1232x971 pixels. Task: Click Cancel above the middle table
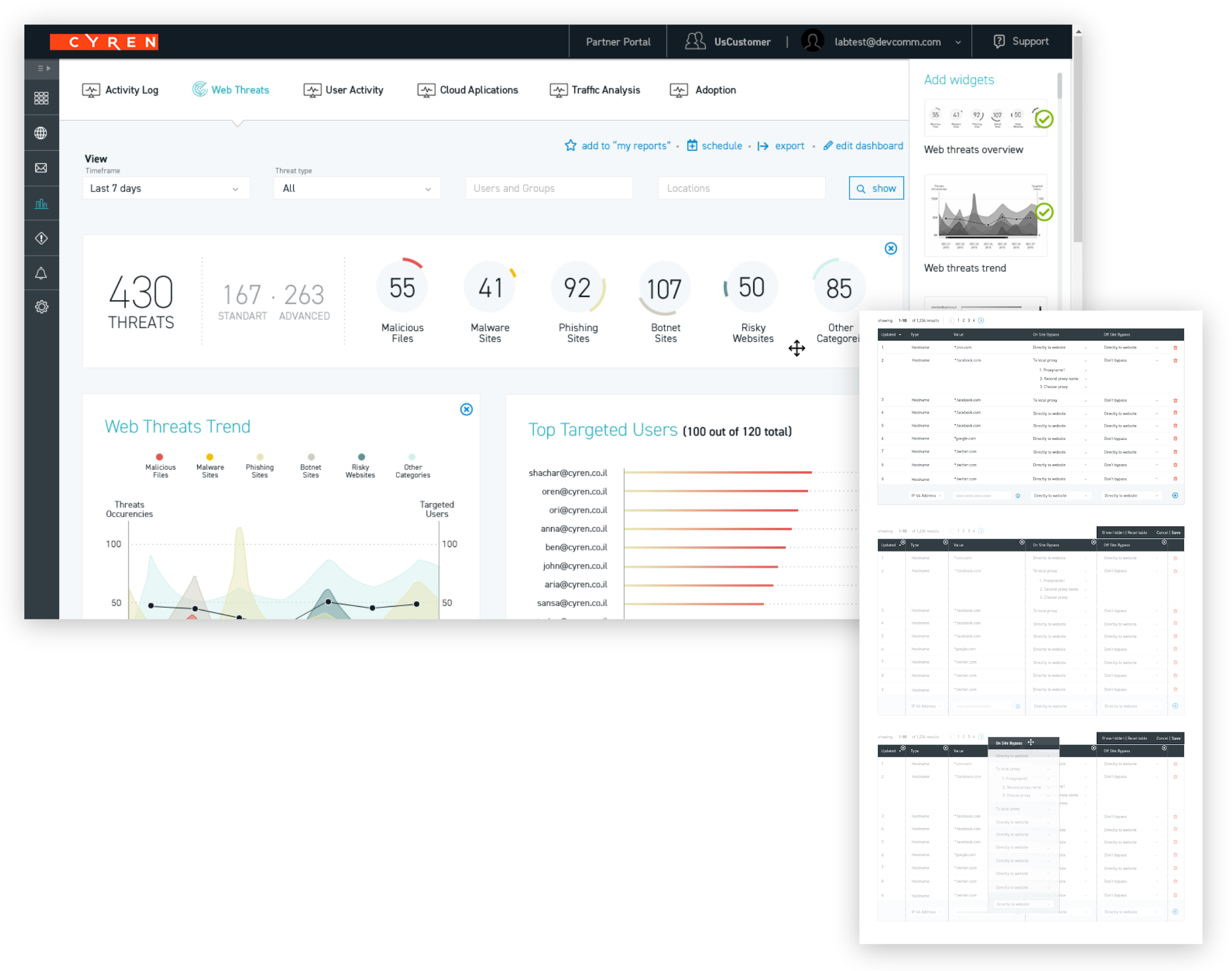[1162, 533]
